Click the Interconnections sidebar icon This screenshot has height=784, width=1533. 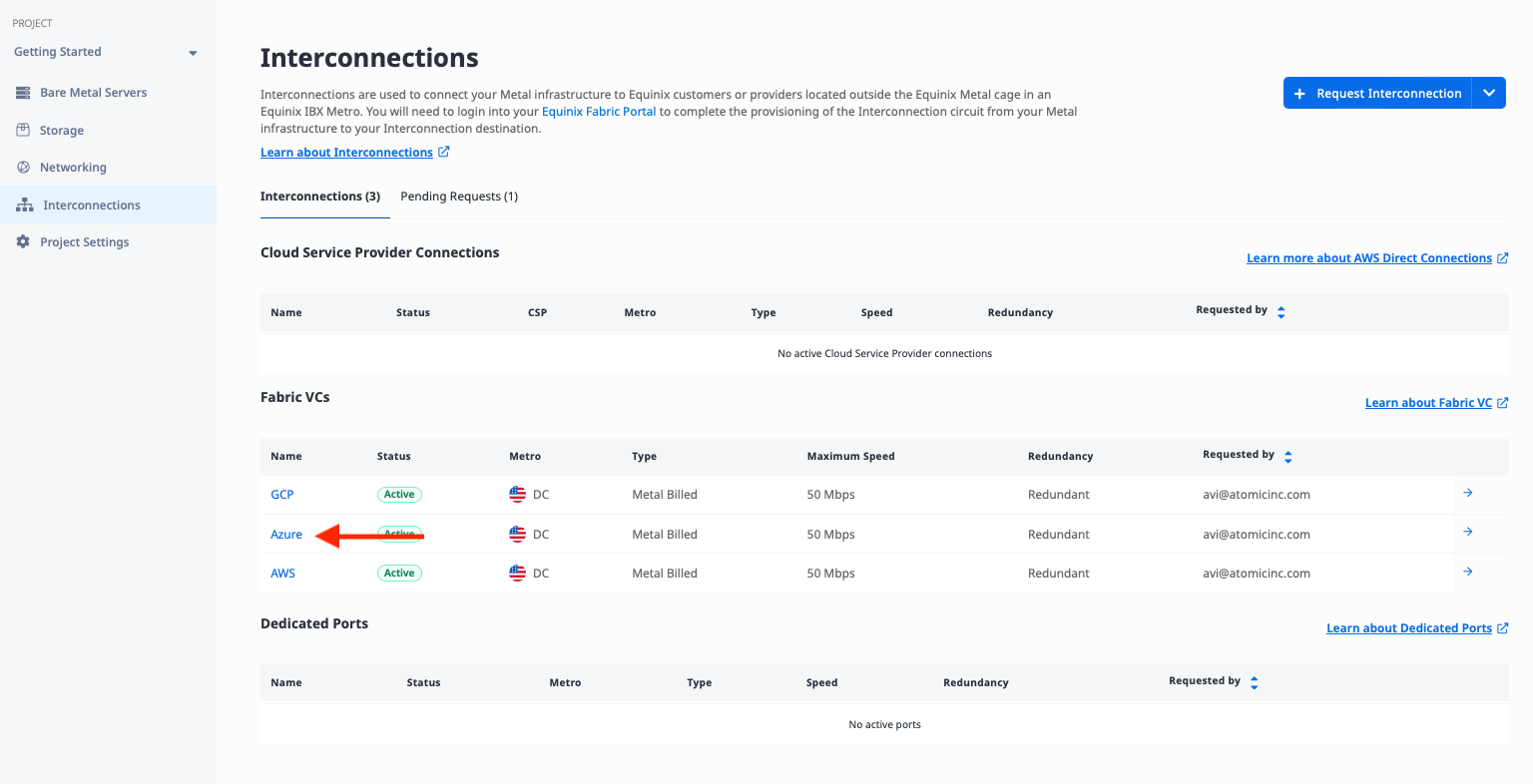[x=25, y=204]
